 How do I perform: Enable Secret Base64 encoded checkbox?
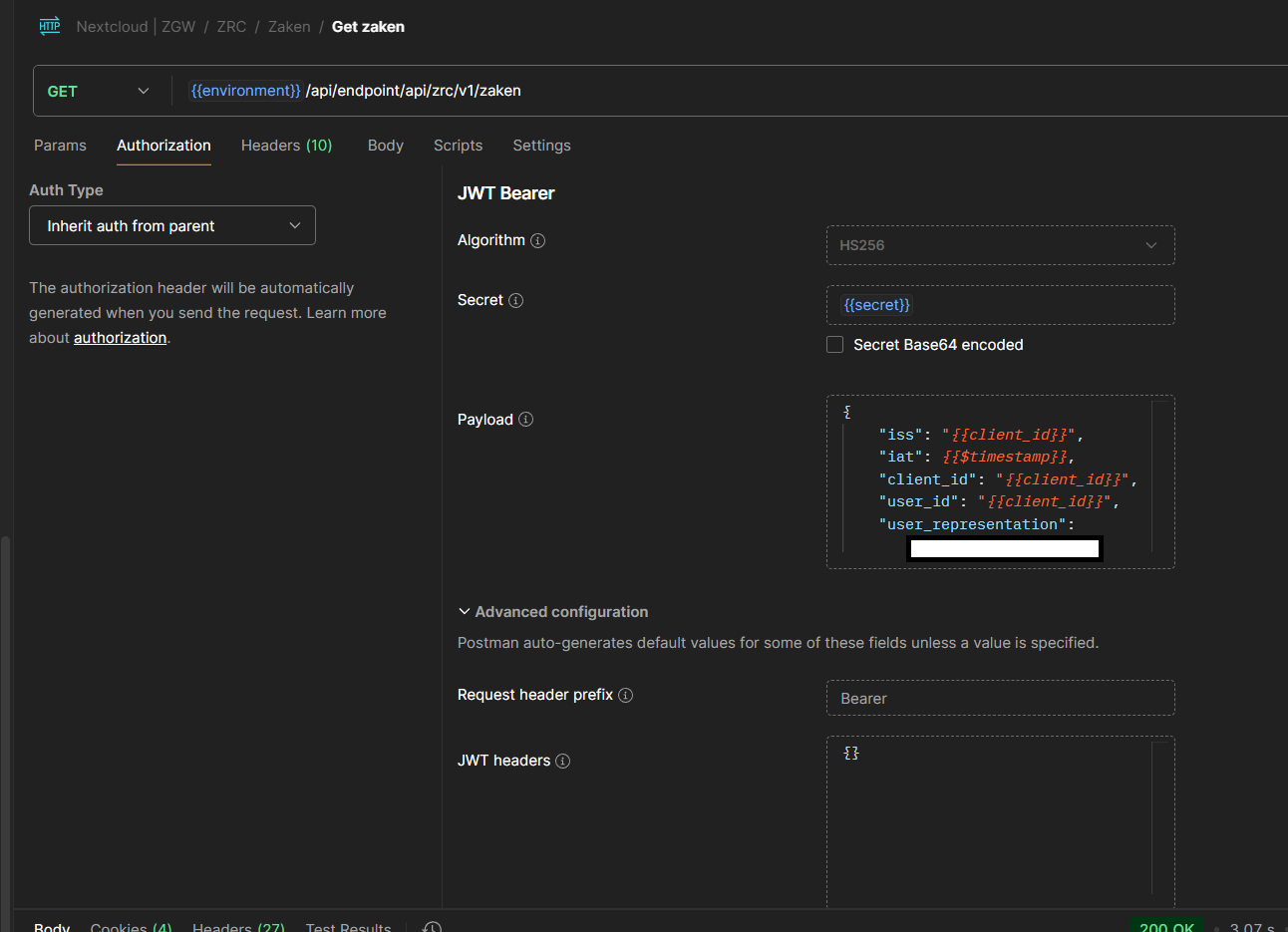click(835, 345)
